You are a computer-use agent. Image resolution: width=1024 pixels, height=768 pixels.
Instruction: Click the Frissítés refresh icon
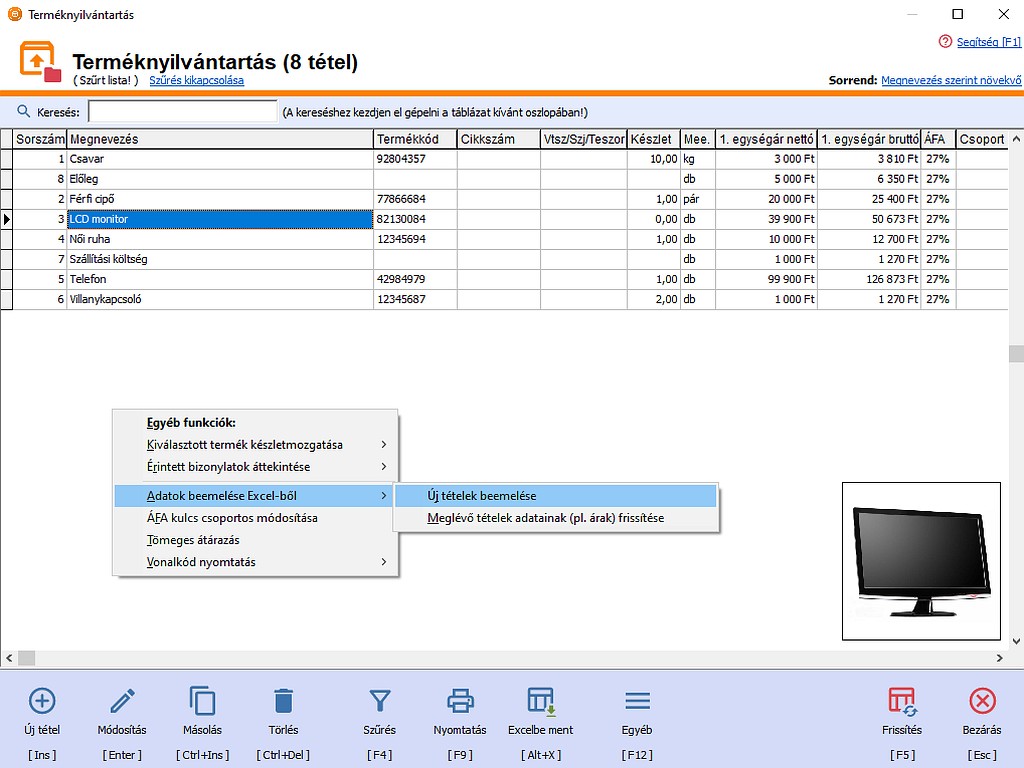click(902, 701)
